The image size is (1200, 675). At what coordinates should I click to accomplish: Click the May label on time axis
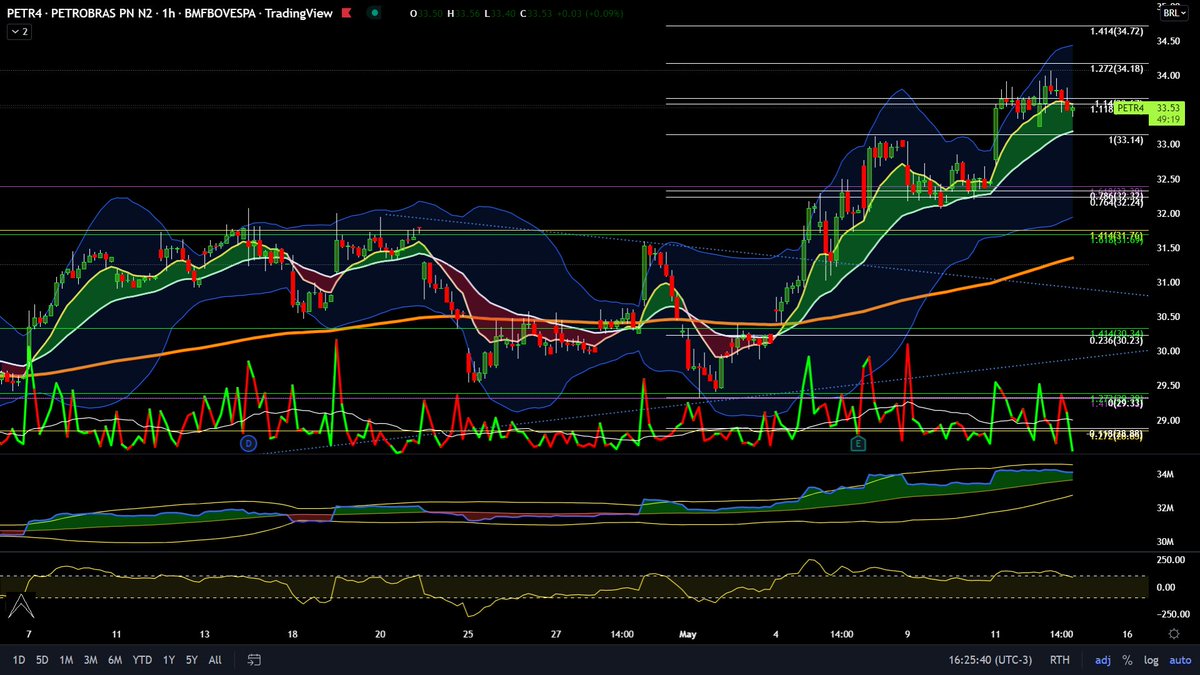pos(687,634)
